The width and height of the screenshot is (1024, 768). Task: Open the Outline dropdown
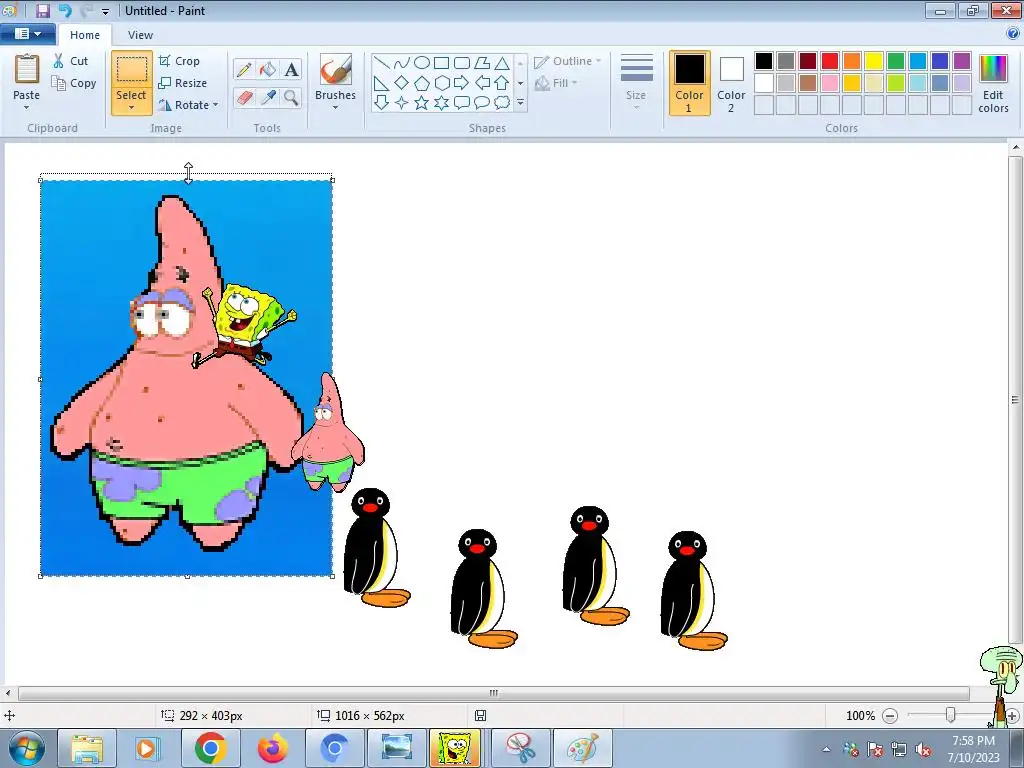(568, 61)
